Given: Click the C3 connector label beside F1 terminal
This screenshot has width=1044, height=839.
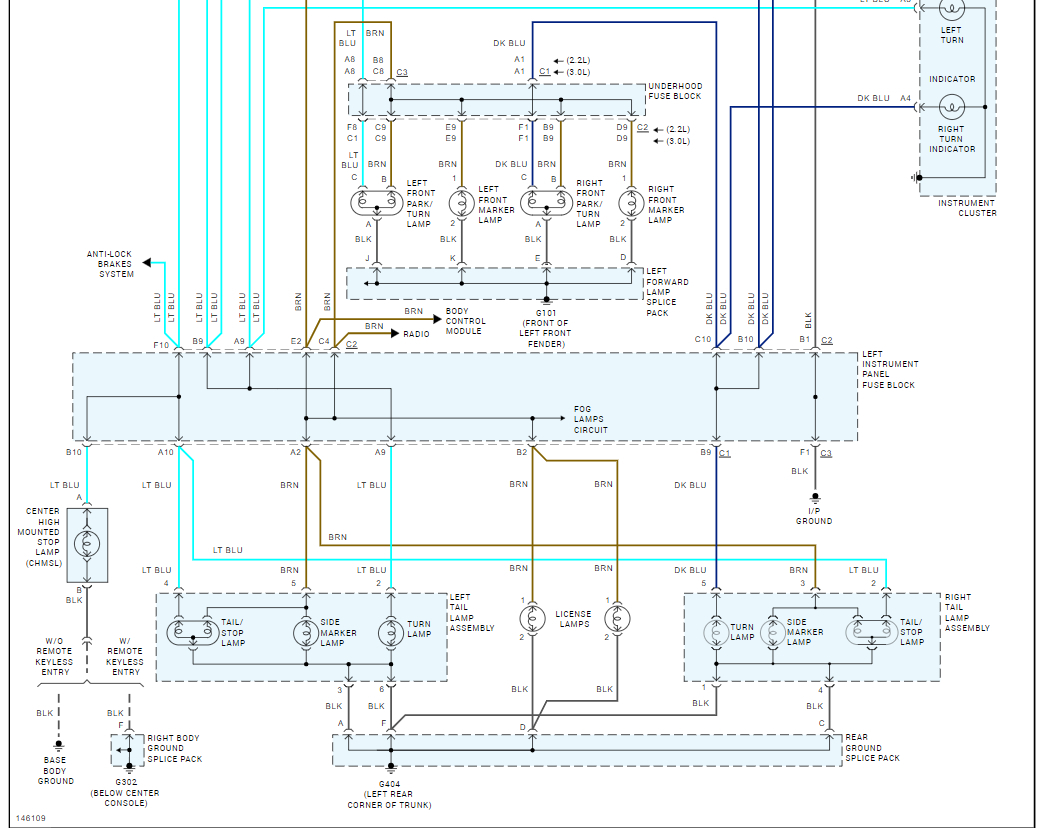Looking at the screenshot, I should pos(826,453).
